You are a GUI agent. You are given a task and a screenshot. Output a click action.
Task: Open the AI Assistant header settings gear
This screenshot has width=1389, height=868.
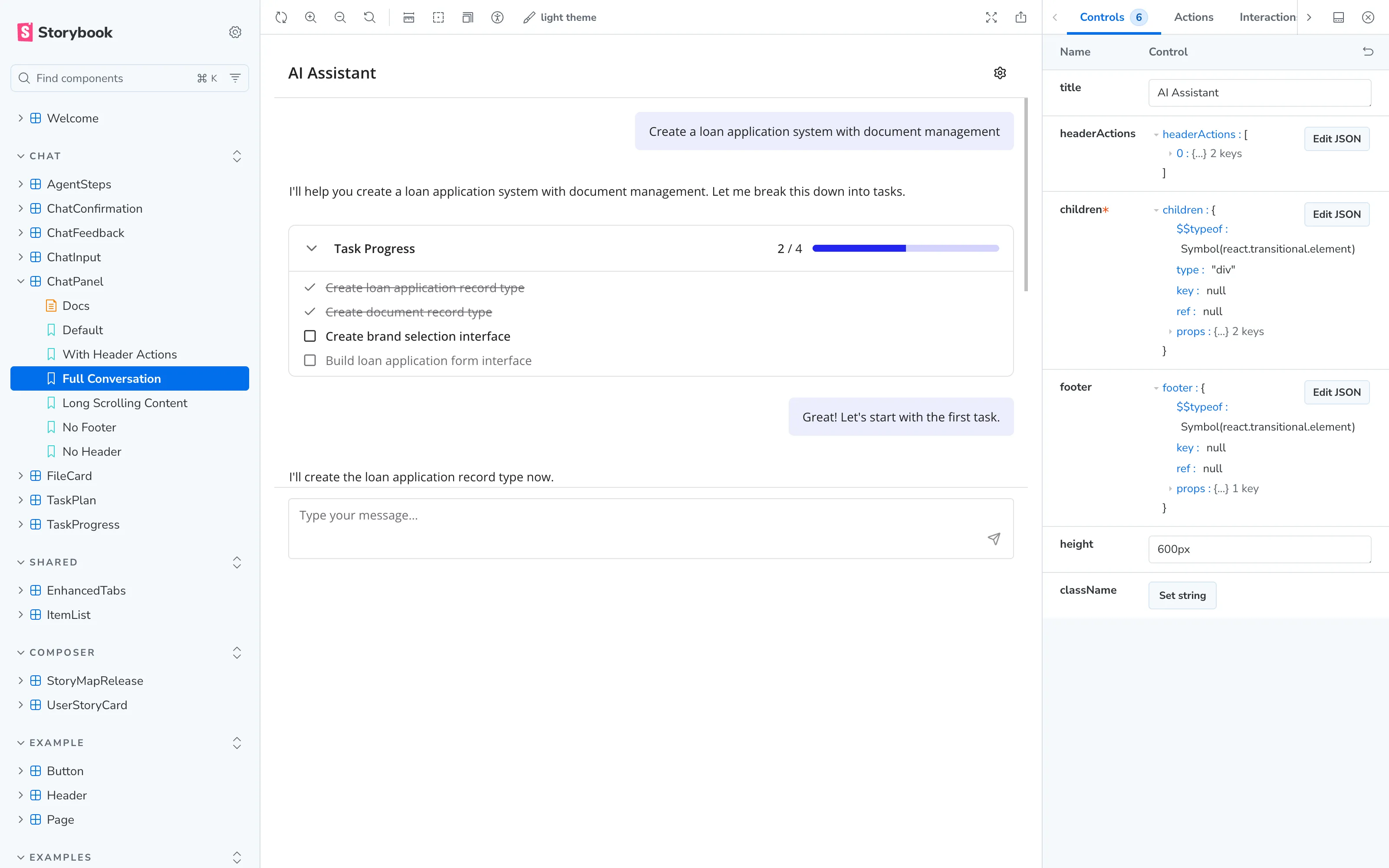[x=1000, y=73]
